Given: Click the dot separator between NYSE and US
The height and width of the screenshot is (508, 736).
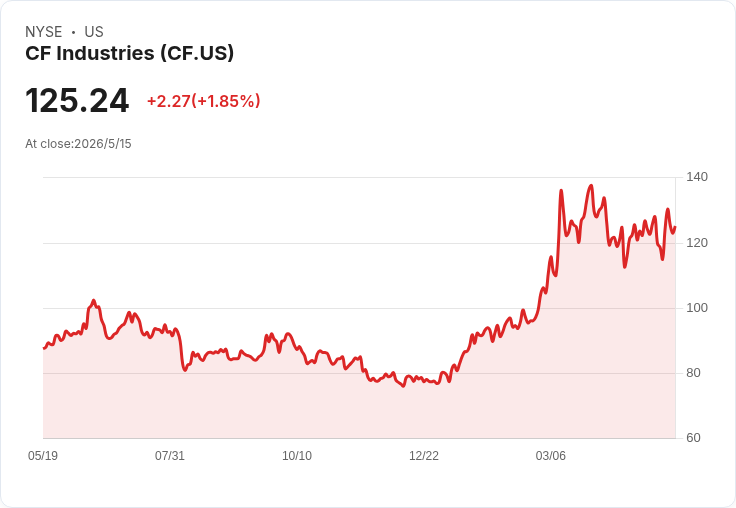Looking at the screenshot, I should 73,32.
